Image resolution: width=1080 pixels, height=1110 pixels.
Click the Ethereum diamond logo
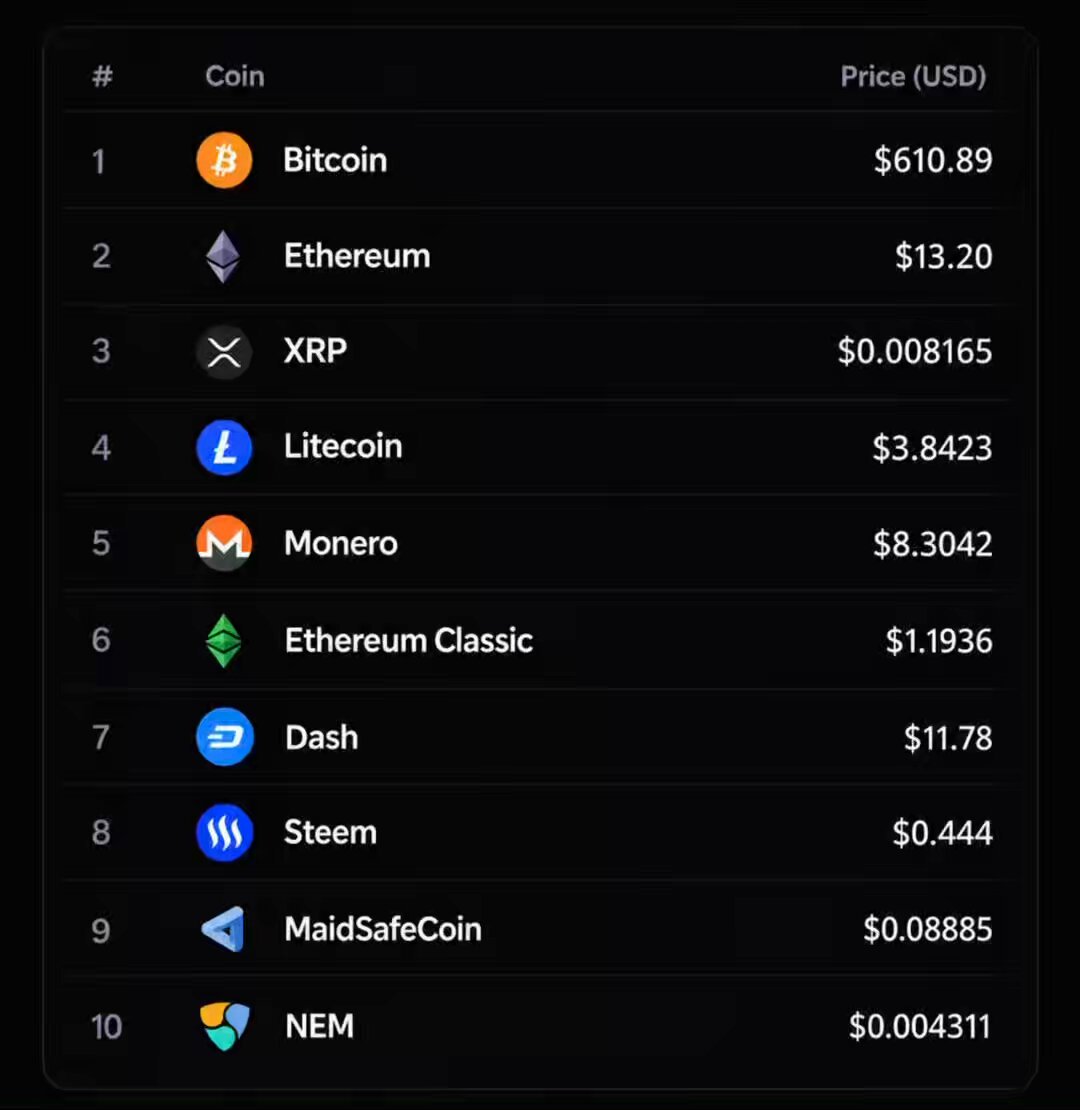point(223,256)
